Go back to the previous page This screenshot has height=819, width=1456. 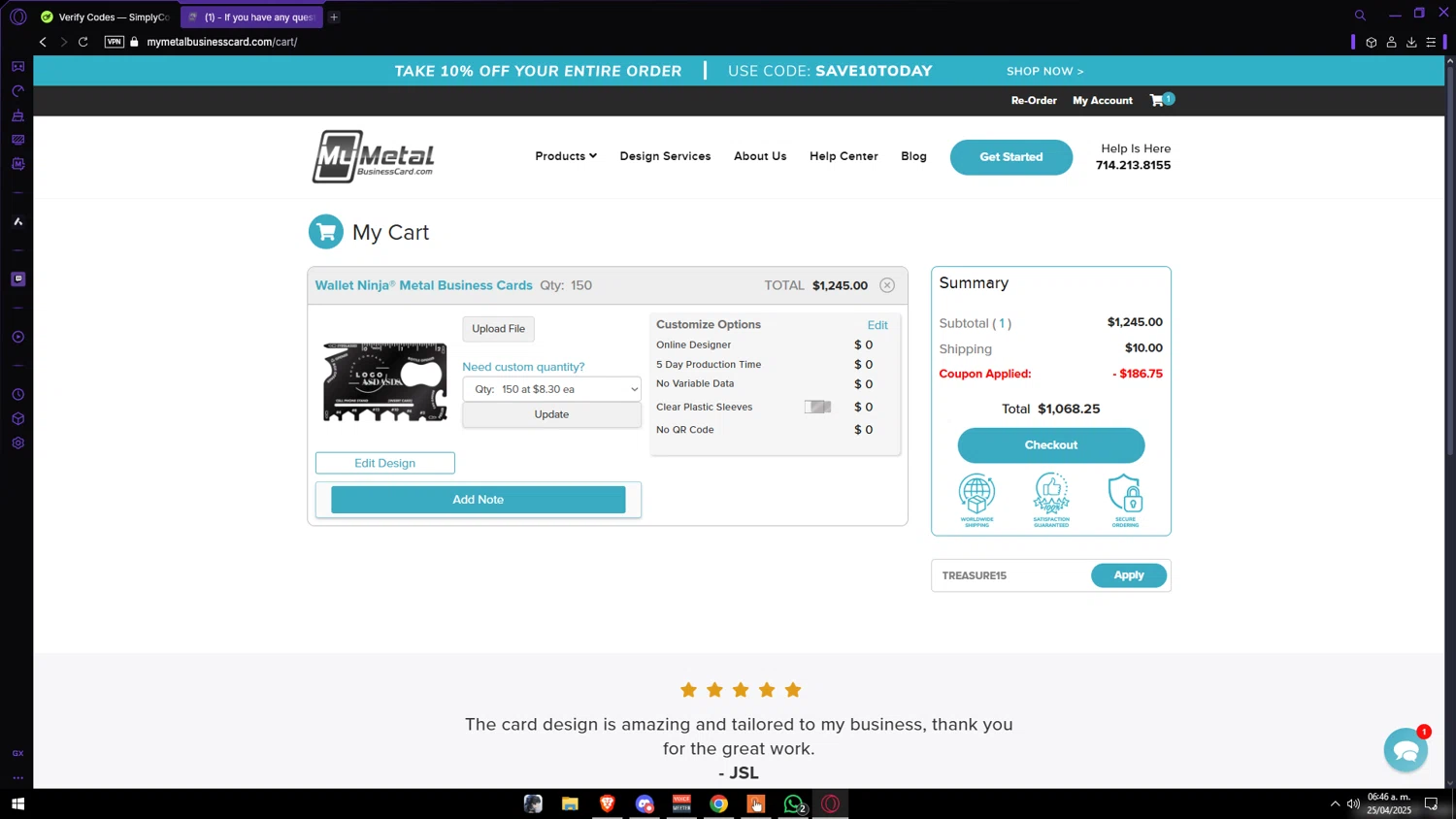click(x=43, y=42)
